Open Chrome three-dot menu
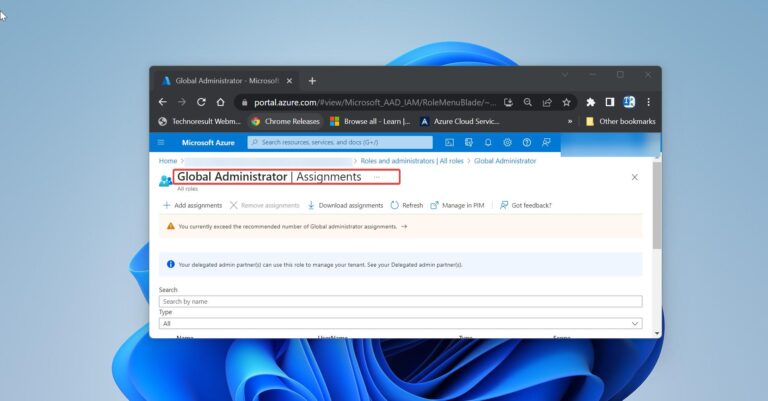 648,102
